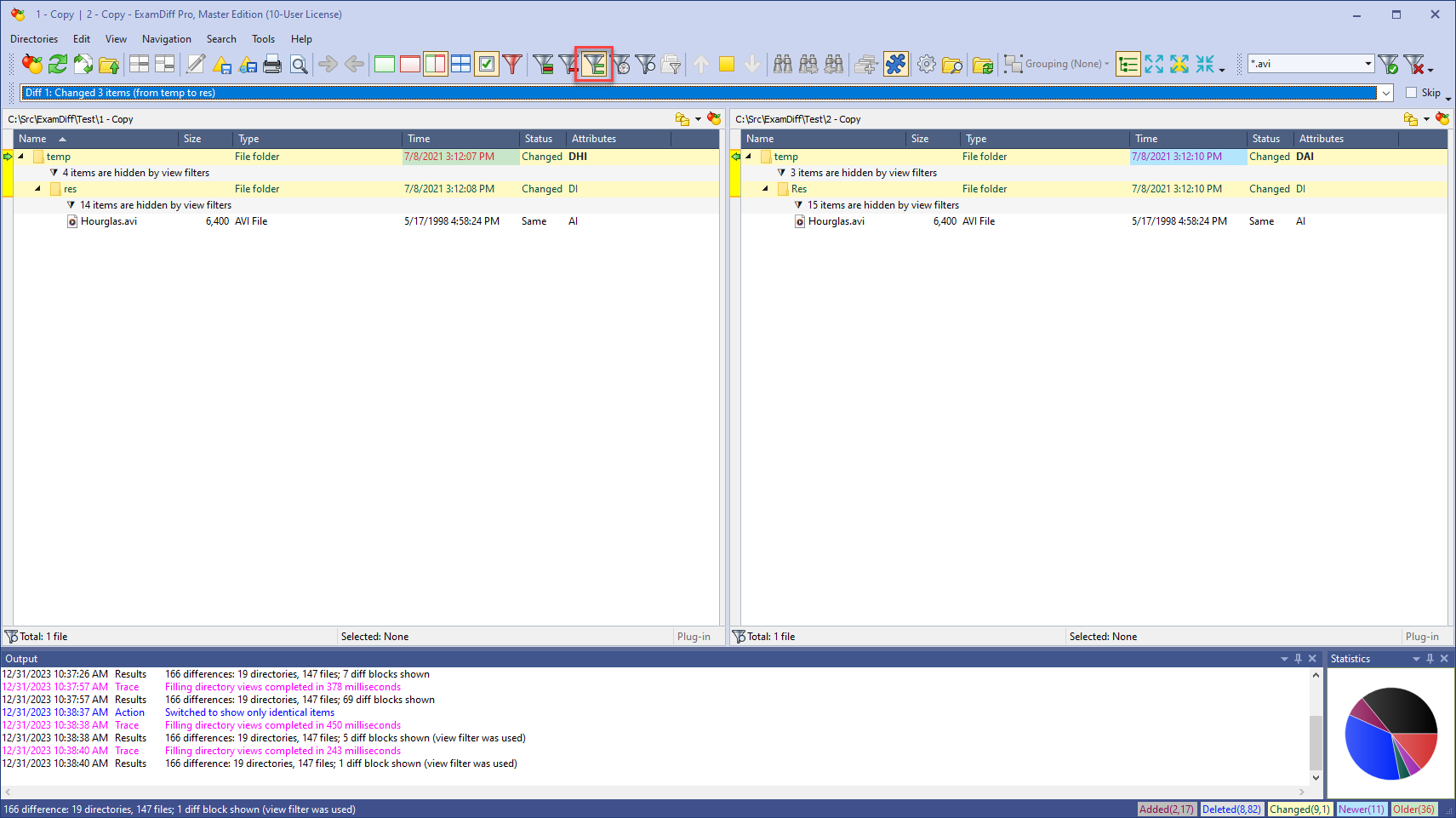Sort left pane by Name column
The width and height of the screenshot is (1456, 818).
pos(96,139)
